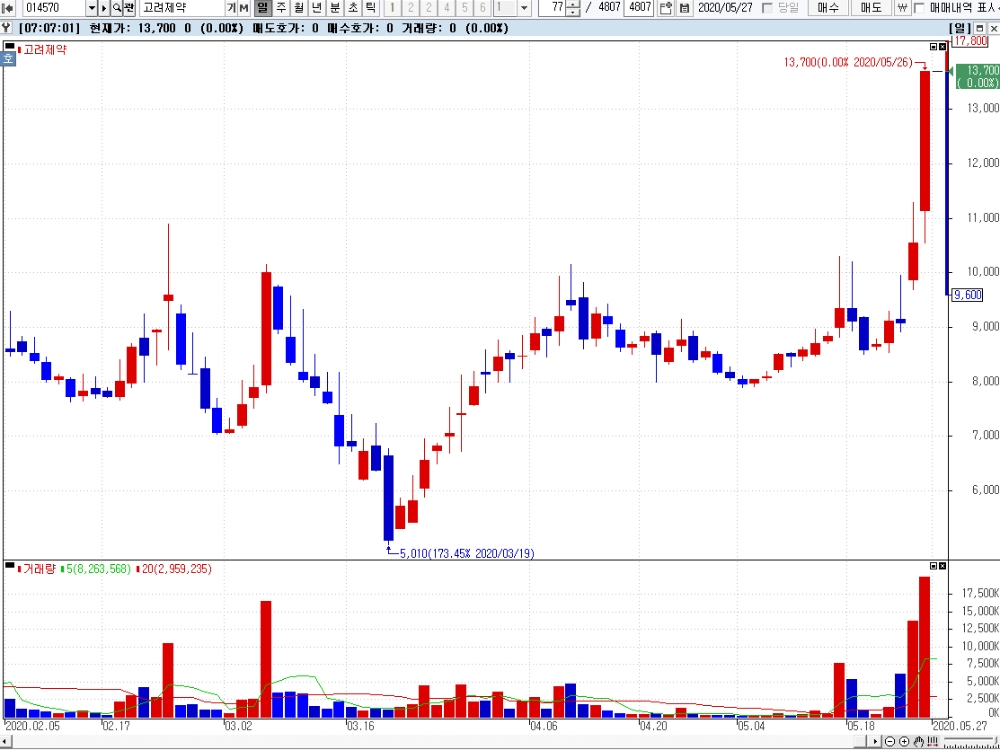
Task: Go back with the first-record arrow icon
Action: pos(8,8)
